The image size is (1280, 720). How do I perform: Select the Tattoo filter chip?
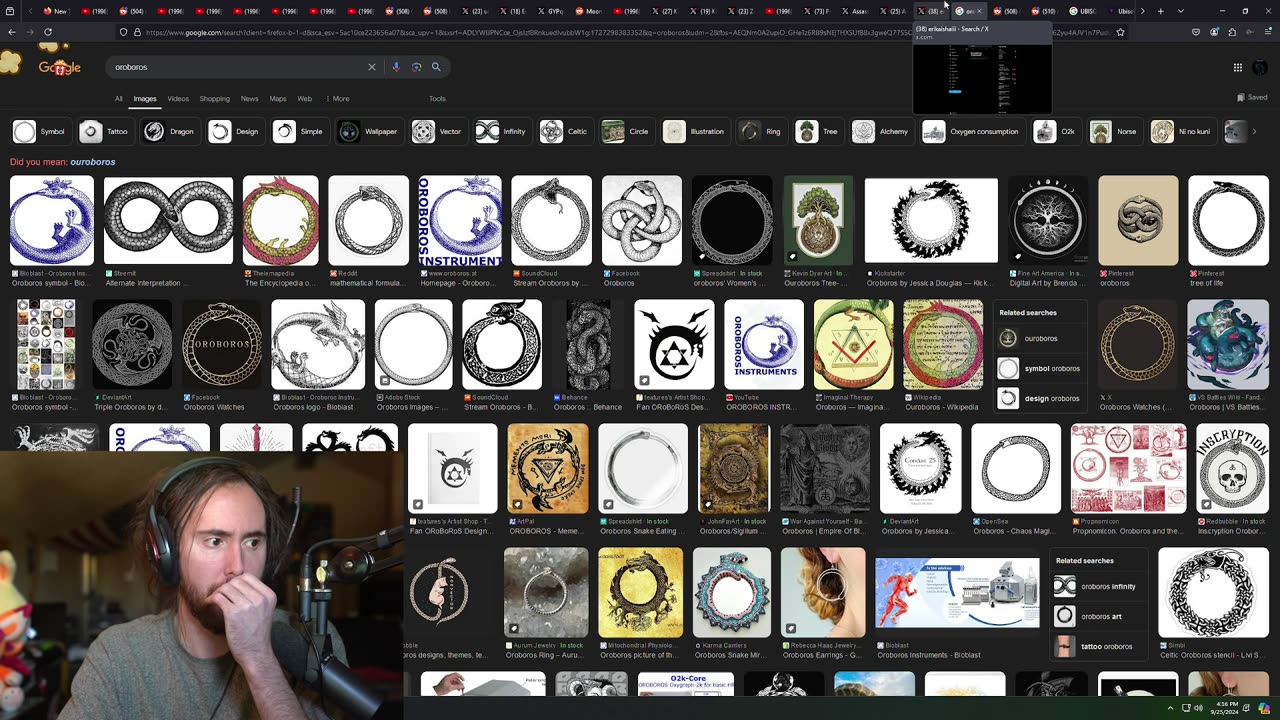tap(104, 131)
